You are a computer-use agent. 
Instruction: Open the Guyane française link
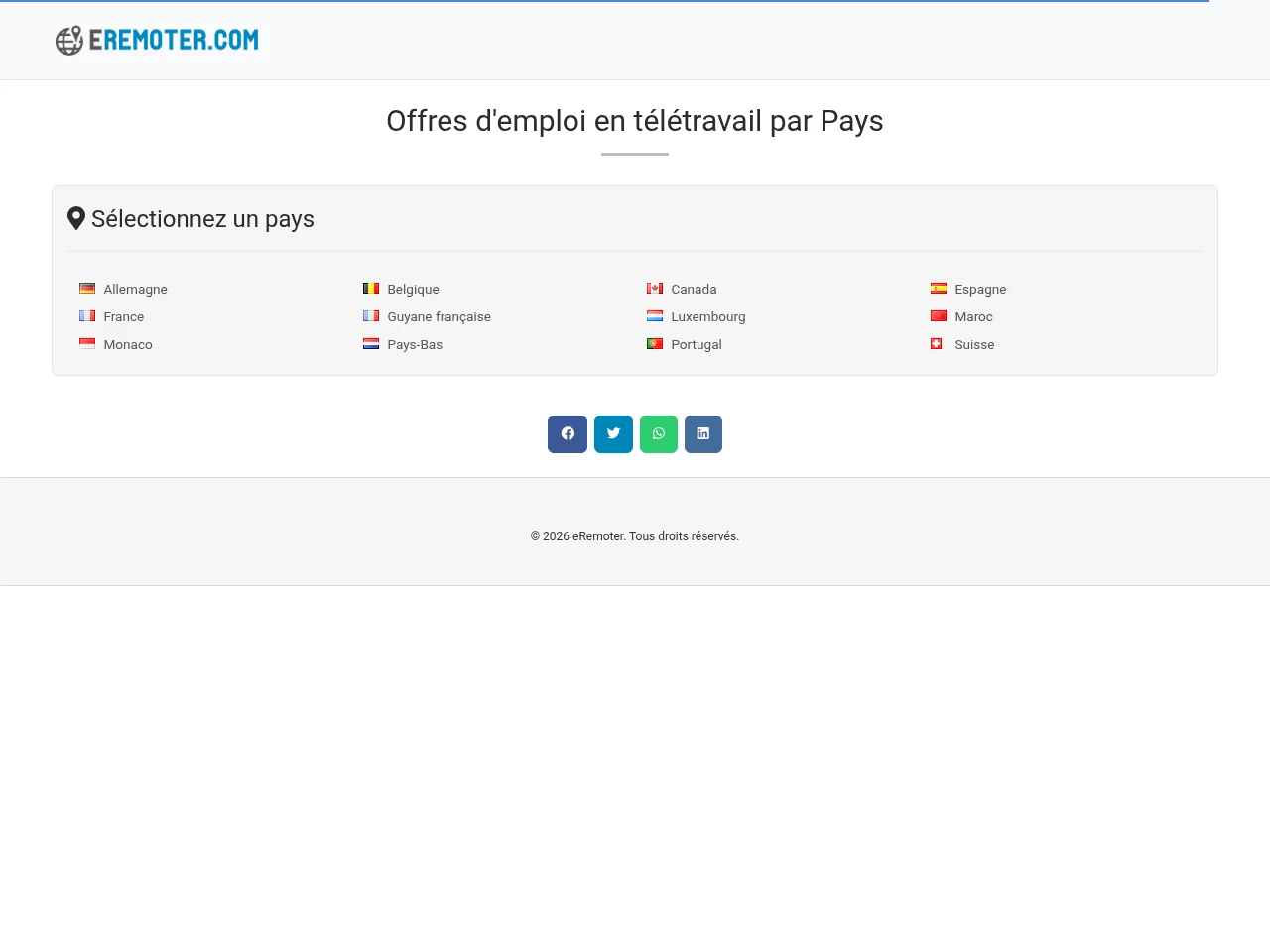click(439, 317)
